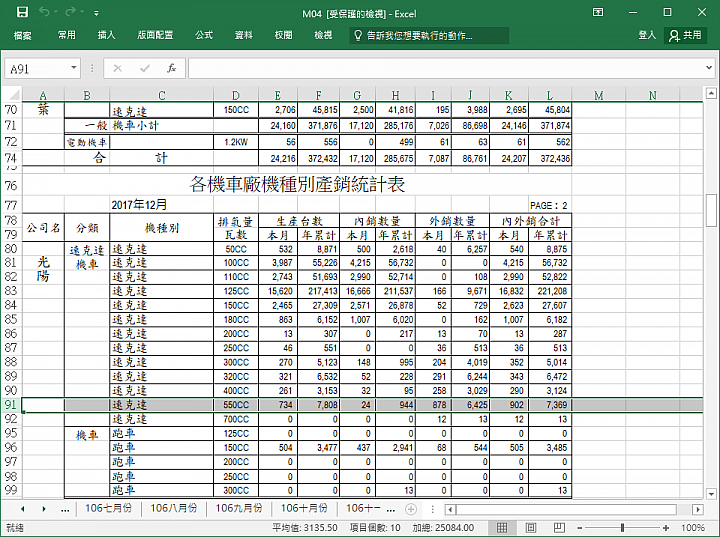Switch to Normal view icon in status bar
720x537 pixels.
click(502, 527)
